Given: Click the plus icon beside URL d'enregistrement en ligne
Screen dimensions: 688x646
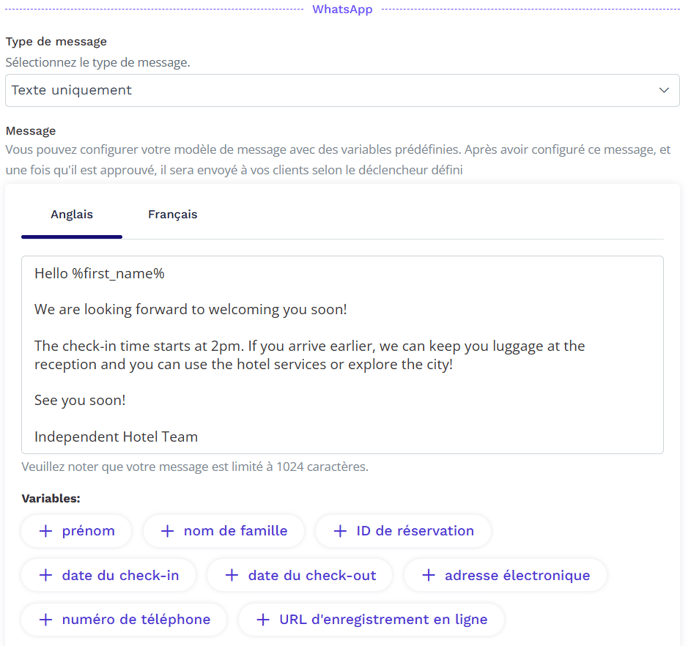Looking at the screenshot, I should click(263, 620).
